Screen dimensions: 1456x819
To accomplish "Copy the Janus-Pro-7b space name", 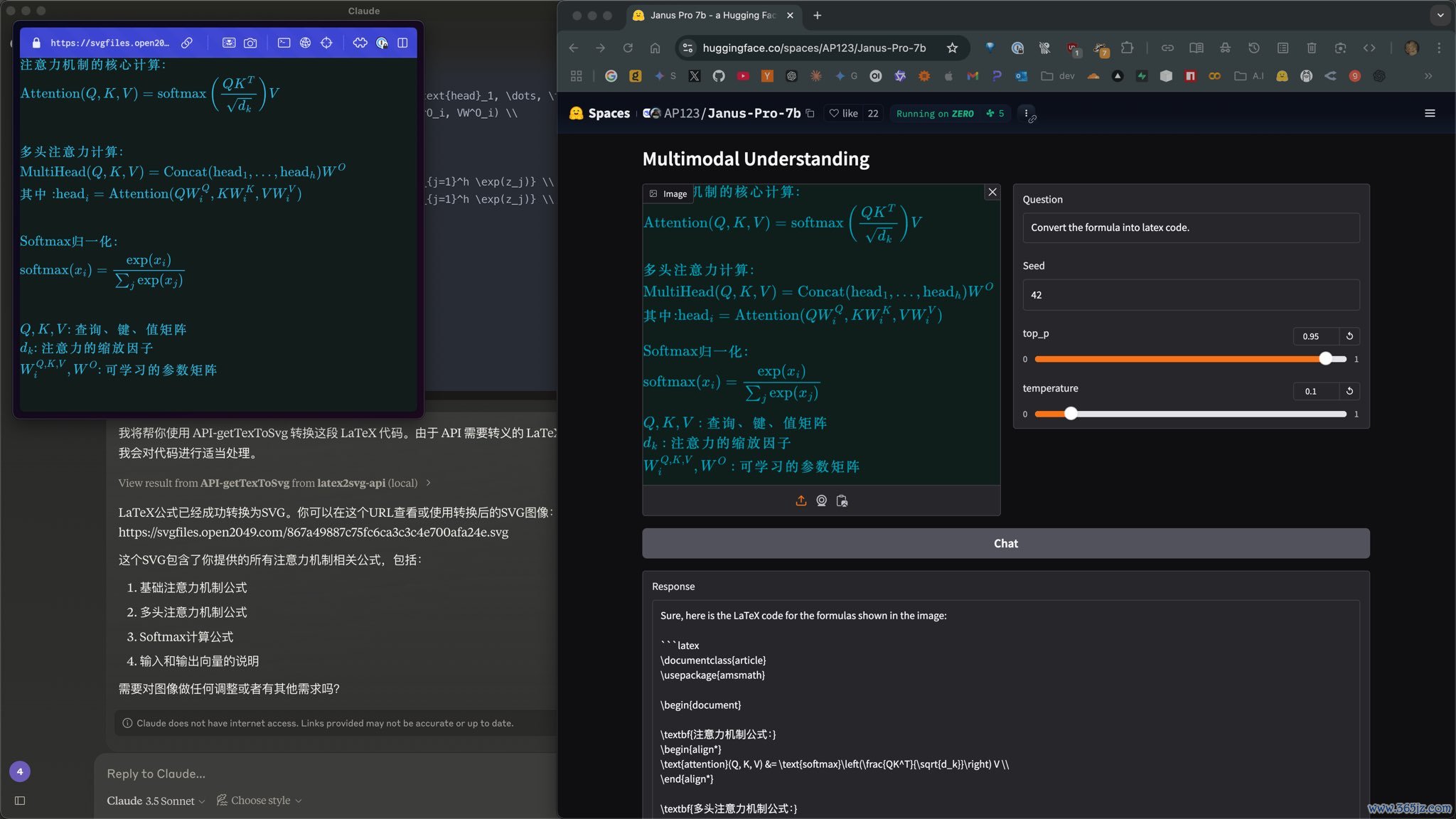I will (x=810, y=113).
